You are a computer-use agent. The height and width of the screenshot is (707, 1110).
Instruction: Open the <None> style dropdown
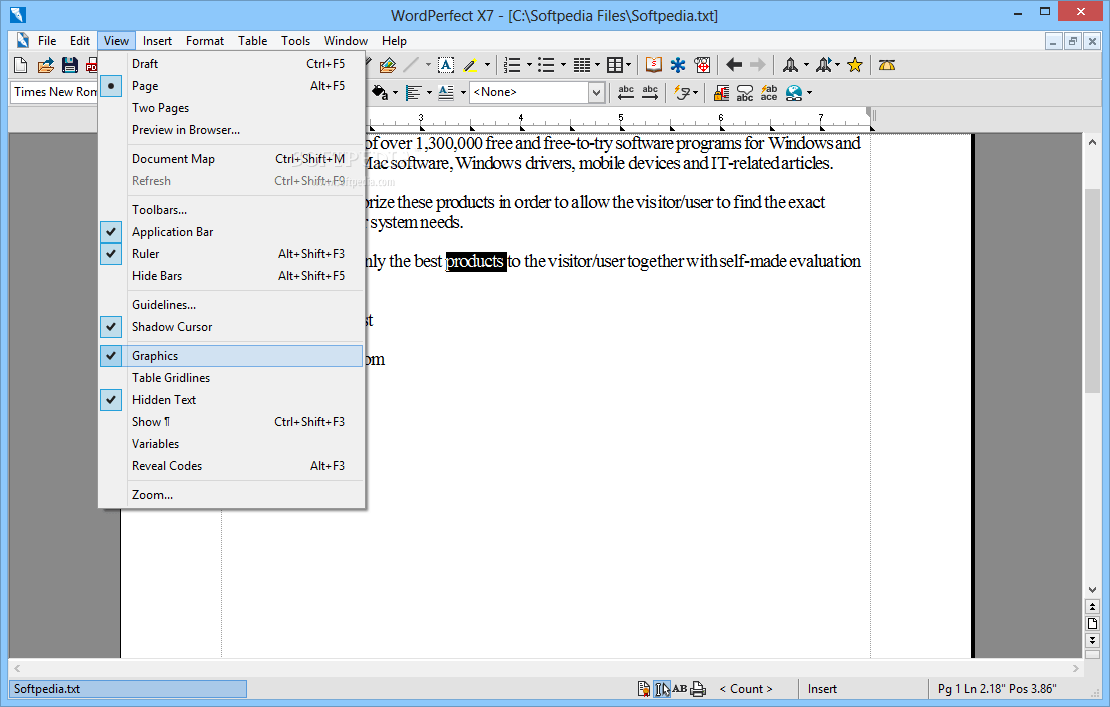[x=597, y=93]
